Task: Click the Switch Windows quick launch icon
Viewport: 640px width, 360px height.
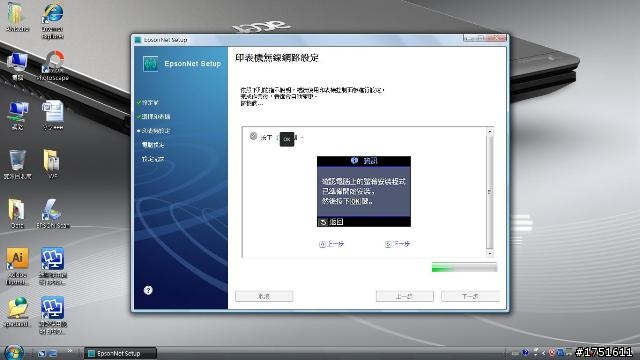Action: pyautogui.click(x=53, y=353)
